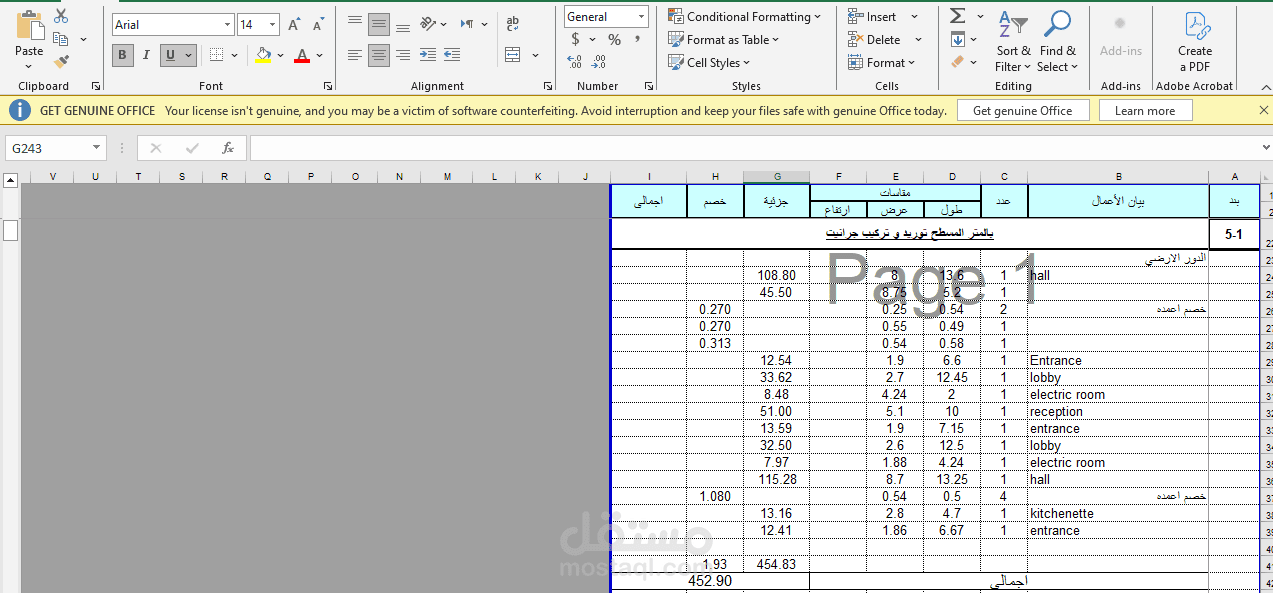1273x593 pixels.
Task: Increase decimal places
Action: [x=574, y=62]
